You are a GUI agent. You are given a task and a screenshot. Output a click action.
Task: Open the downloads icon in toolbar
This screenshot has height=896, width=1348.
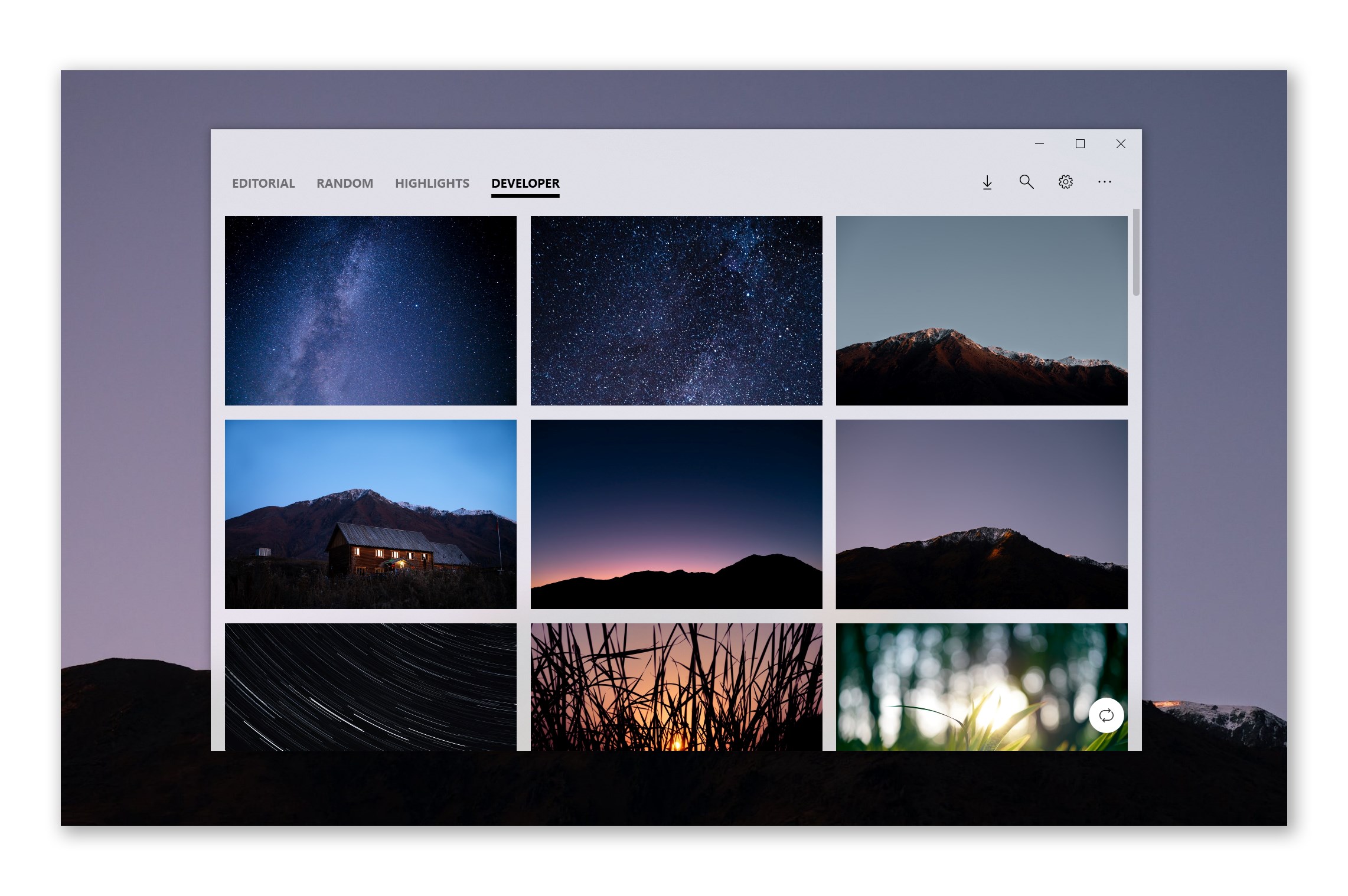click(987, 182)
